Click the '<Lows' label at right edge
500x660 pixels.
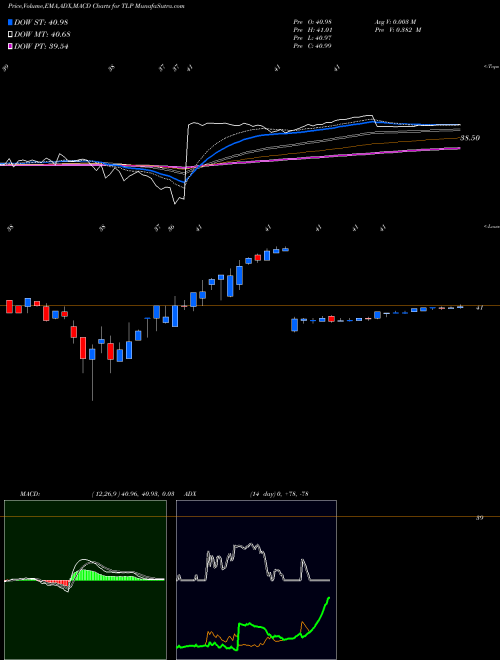[492, 226]
